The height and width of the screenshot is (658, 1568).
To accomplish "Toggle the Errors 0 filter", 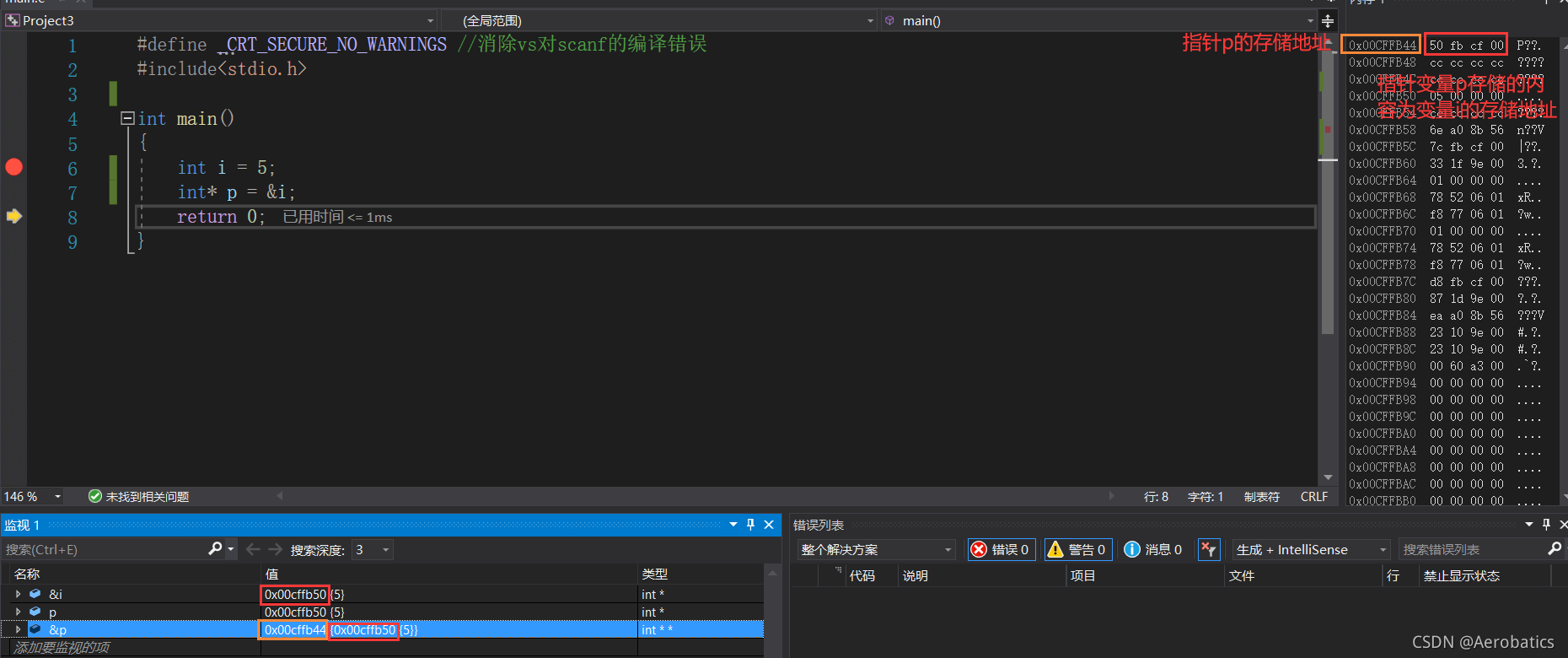I will pyautogui.click(x=1001, y=549).
